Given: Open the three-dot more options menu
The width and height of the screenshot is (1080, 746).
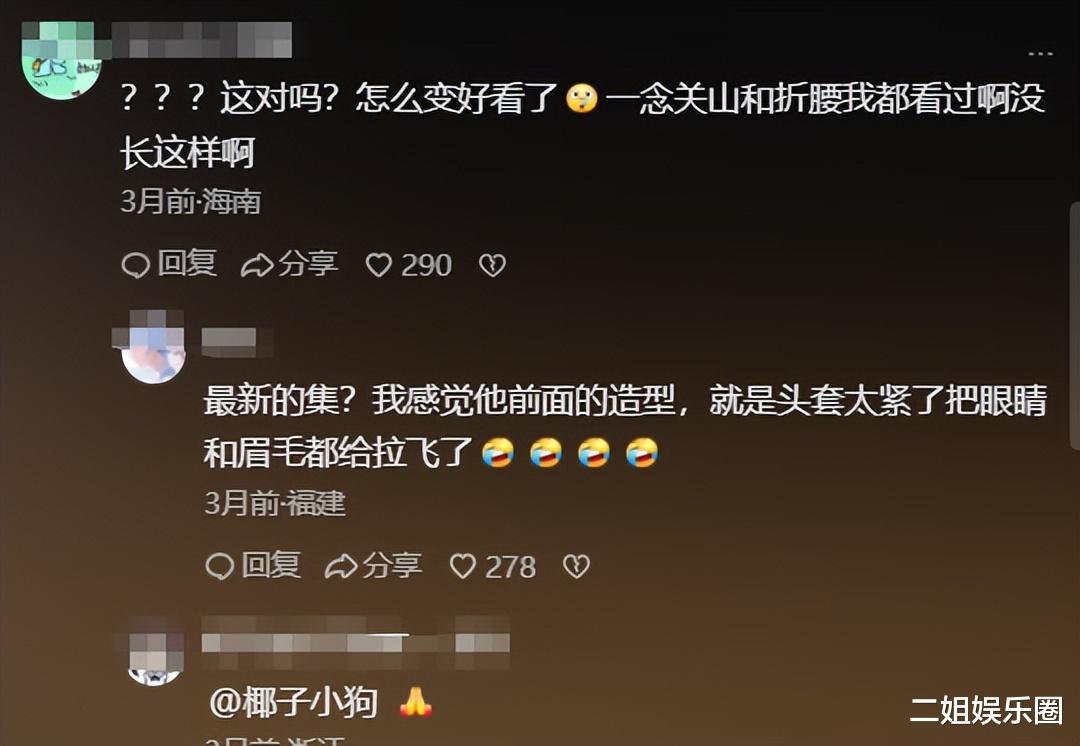Looking at the screenshot, I should click(1040, 53).
